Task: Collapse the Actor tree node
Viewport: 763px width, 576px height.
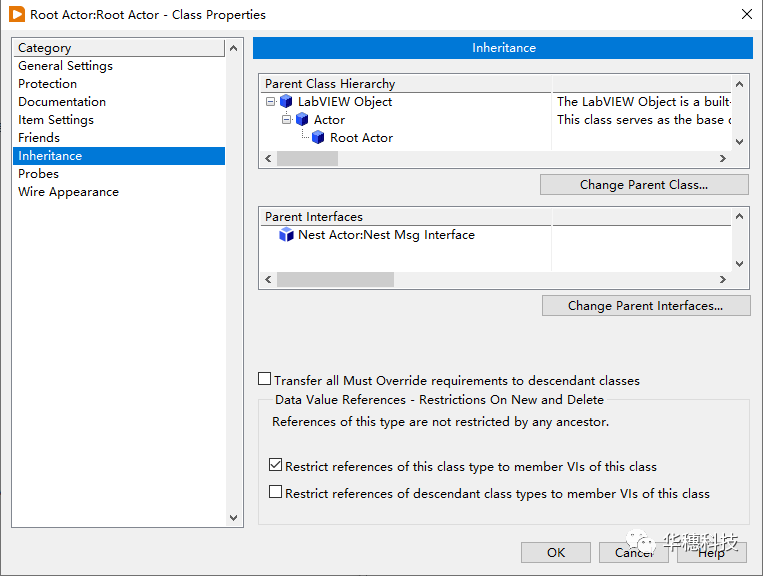Action: click(x=286, y=120)
